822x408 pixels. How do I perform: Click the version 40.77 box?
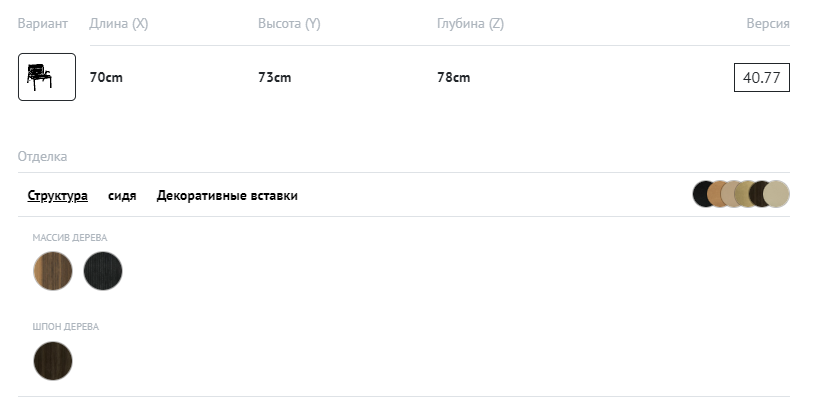click(762, 77)
